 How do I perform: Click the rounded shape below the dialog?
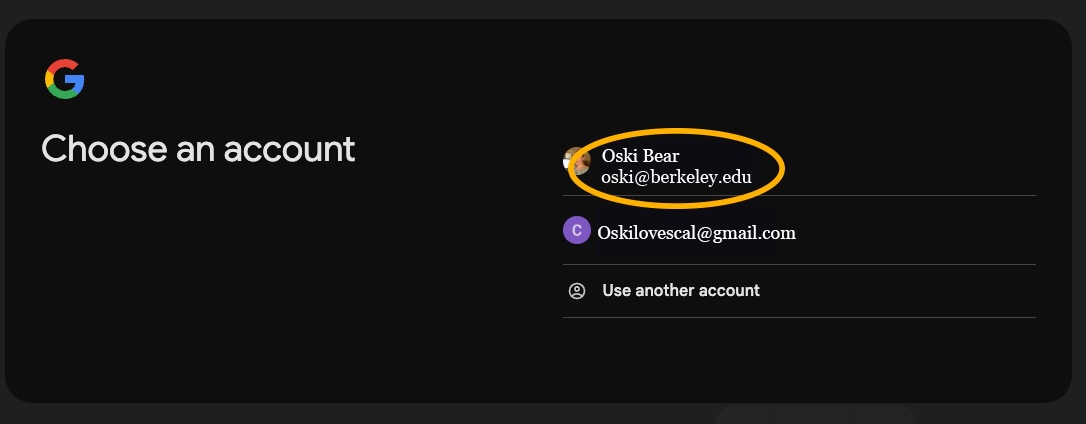(815, 413)
